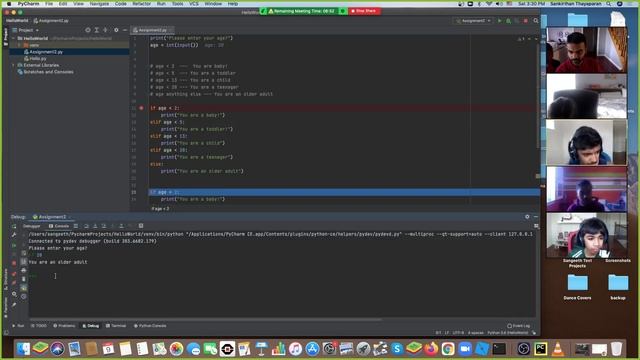Open Finder from the Dock
This screenshot has width=640, height=360.
(x=23, y=349)
